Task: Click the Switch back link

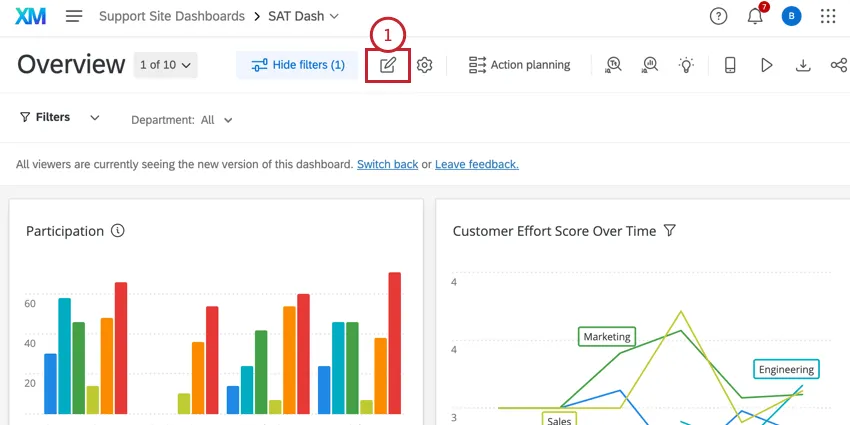Action: click(387, 164)
